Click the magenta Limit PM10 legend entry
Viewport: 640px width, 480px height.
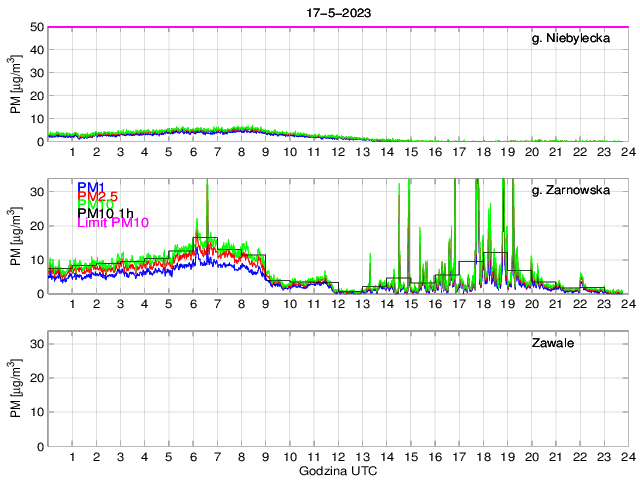coord(112,223)
